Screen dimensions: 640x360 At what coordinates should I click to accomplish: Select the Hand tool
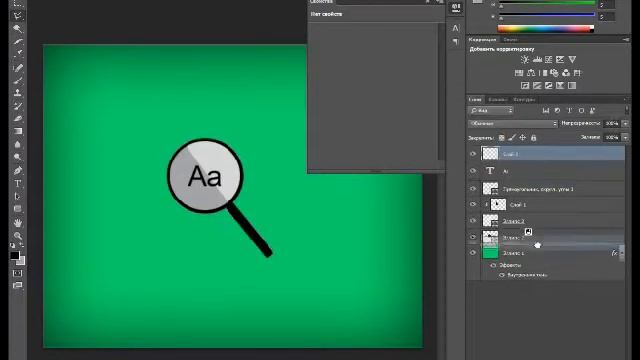coord(18,222)
